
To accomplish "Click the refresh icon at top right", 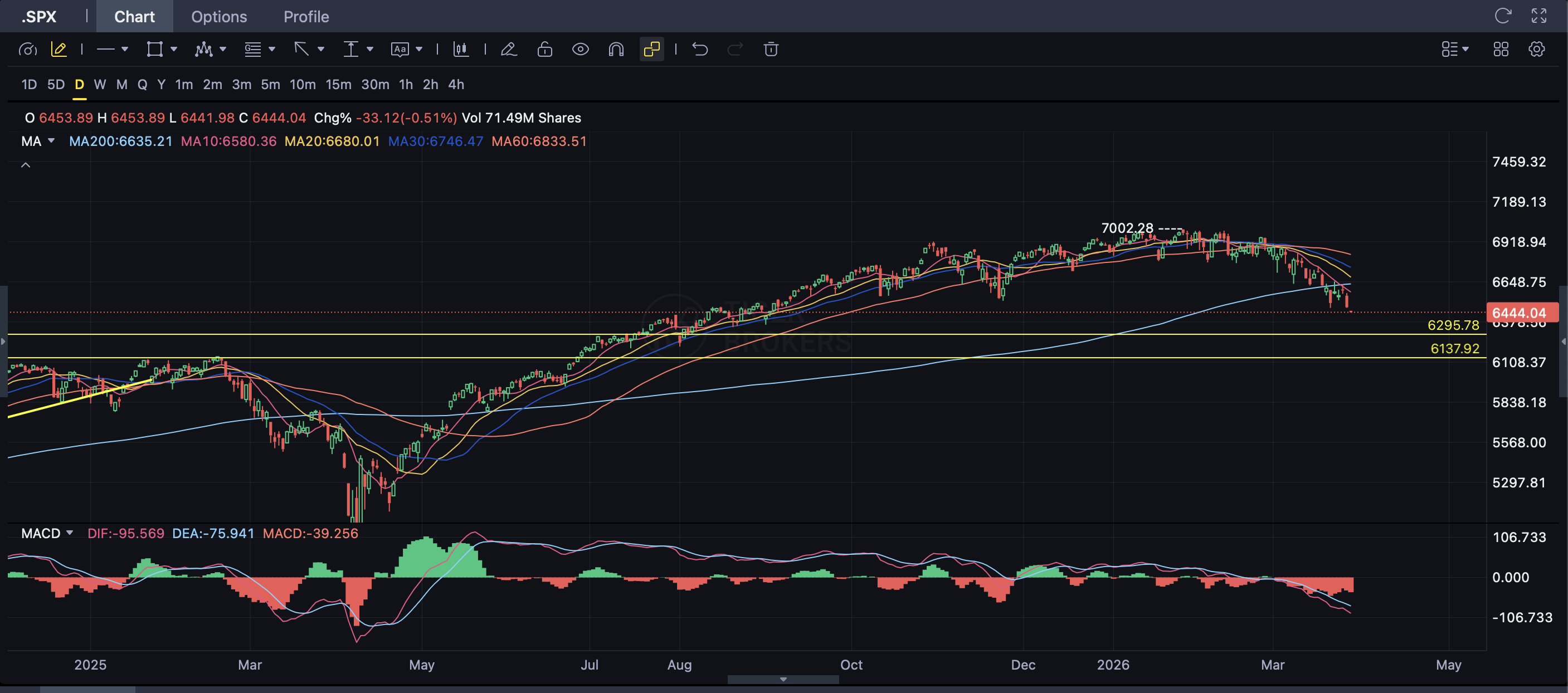I will pos(1503,16).
